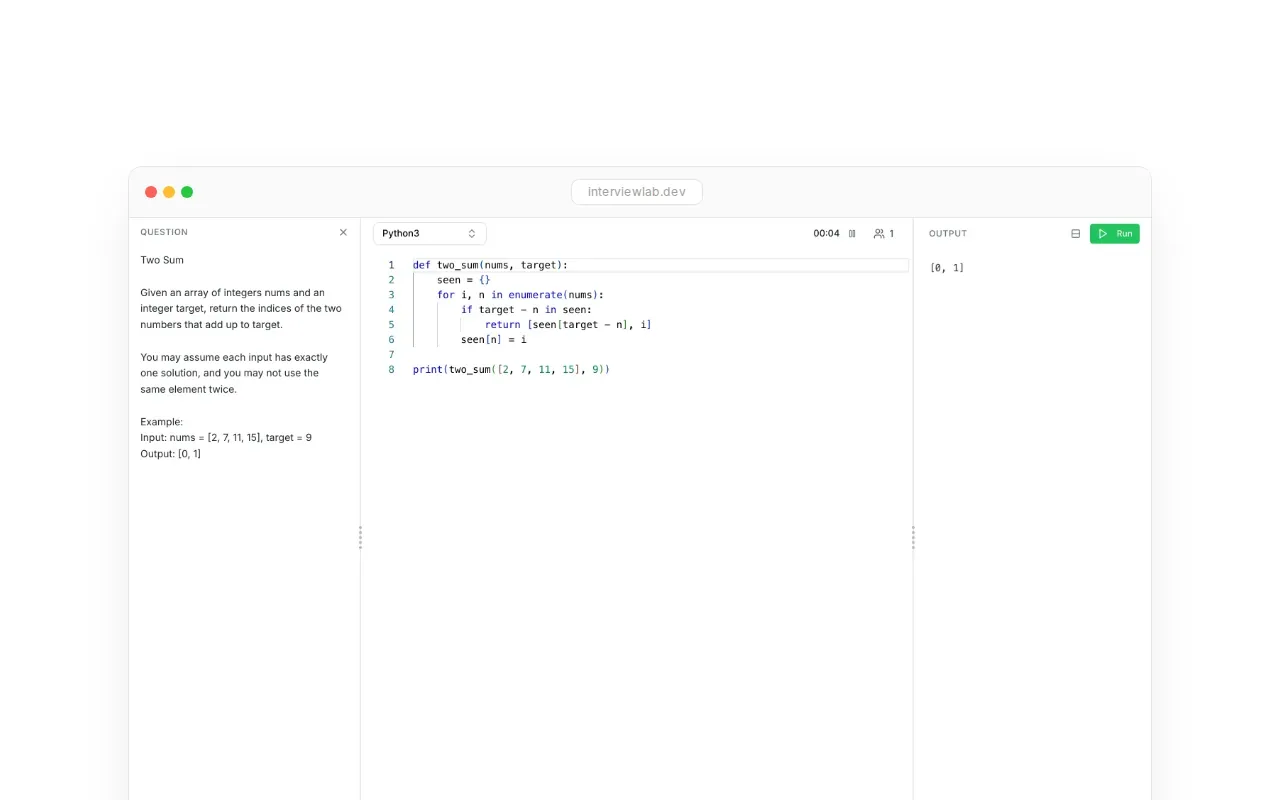The width and height of the screenshot is (1280, 800).
Task: Click the print statement on line 8
Action: (x=511, y=370)
